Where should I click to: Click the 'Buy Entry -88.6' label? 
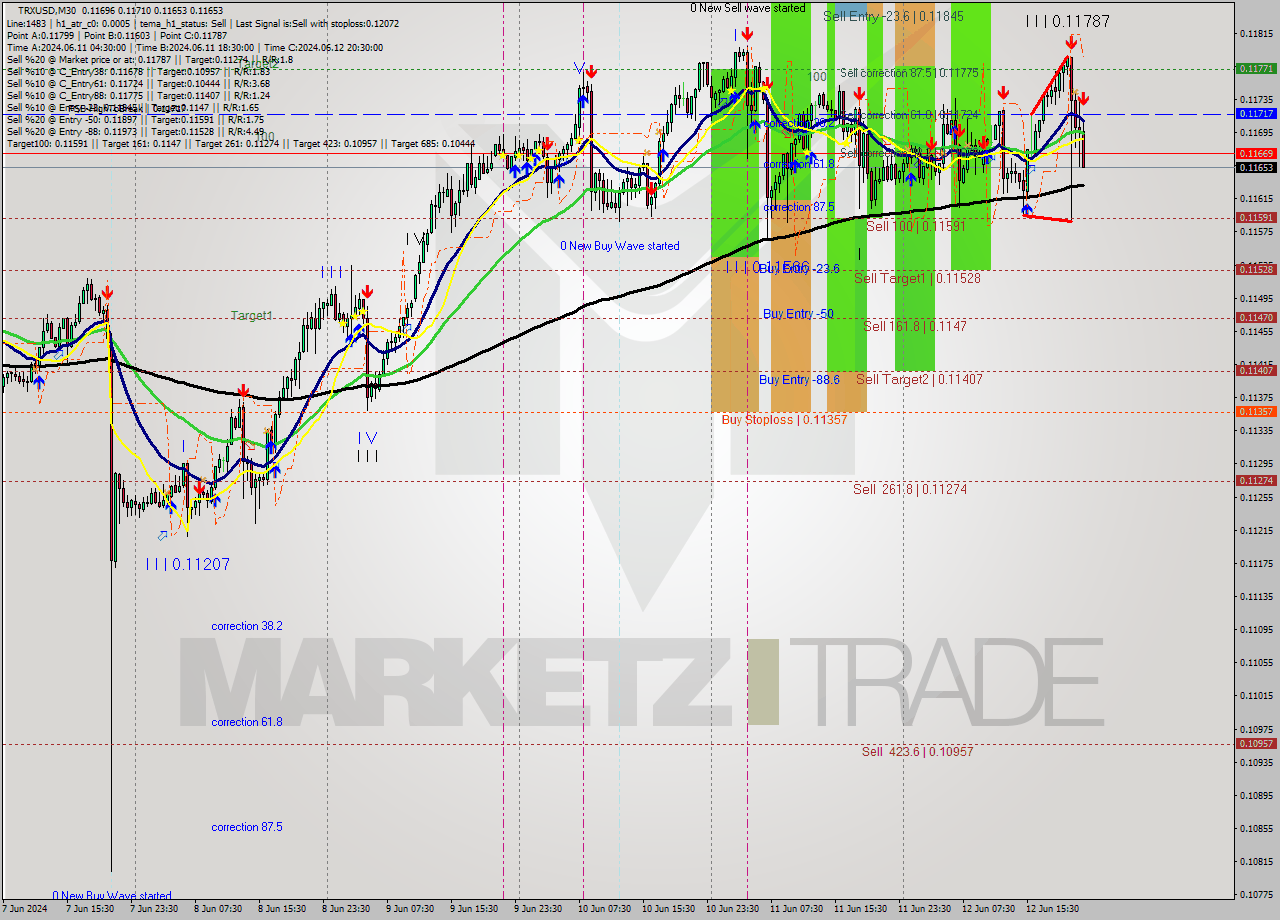pyautogui.click(x=799, y=380)
